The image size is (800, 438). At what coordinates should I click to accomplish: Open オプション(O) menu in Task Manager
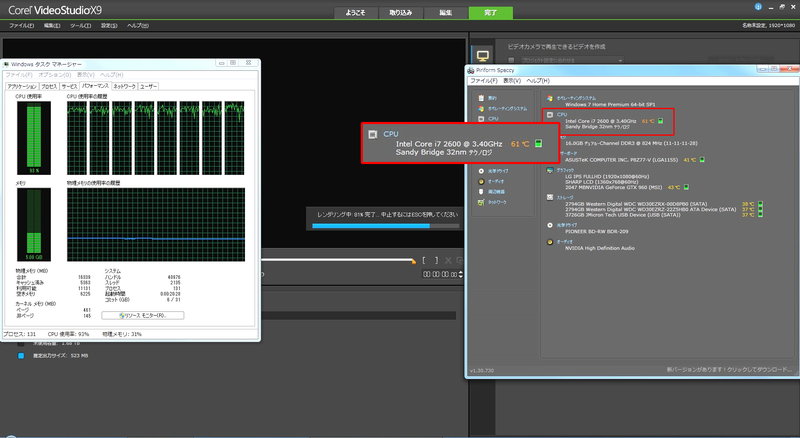tap(55, 75)
